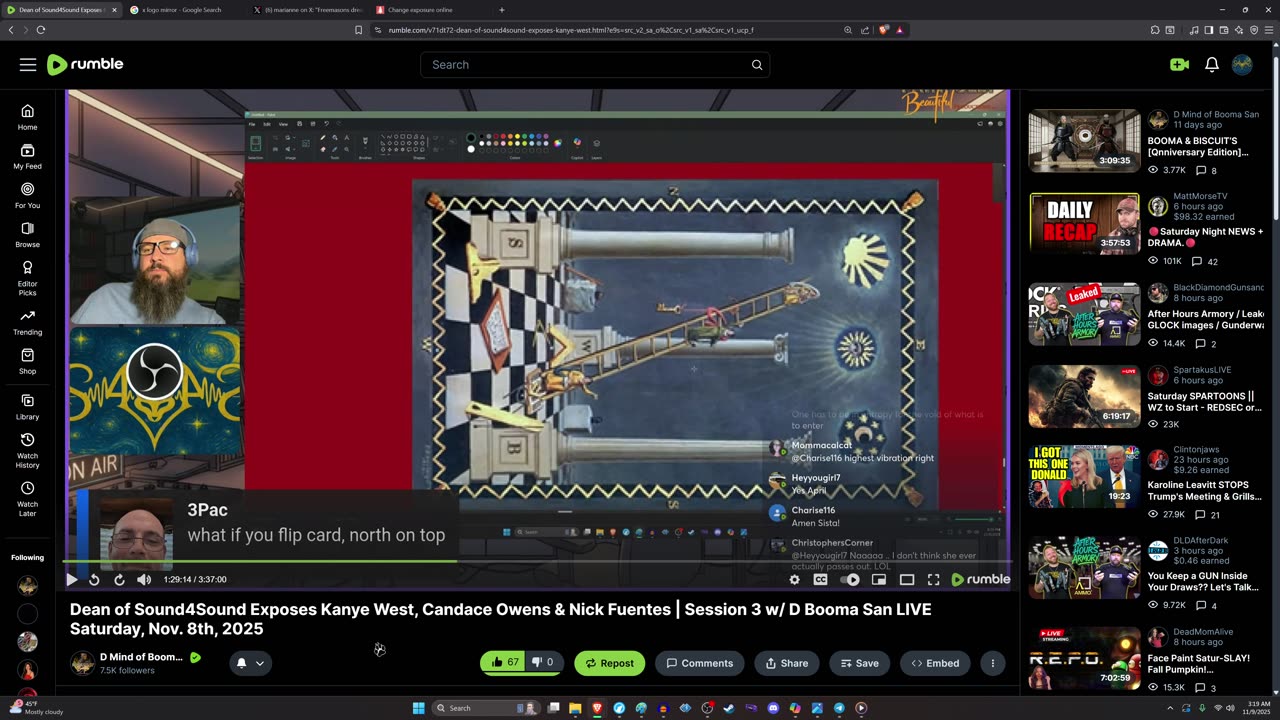Dislike the video with thumbs down
1280x720 pixels.
pyautogui.click(x=544, y=663)
